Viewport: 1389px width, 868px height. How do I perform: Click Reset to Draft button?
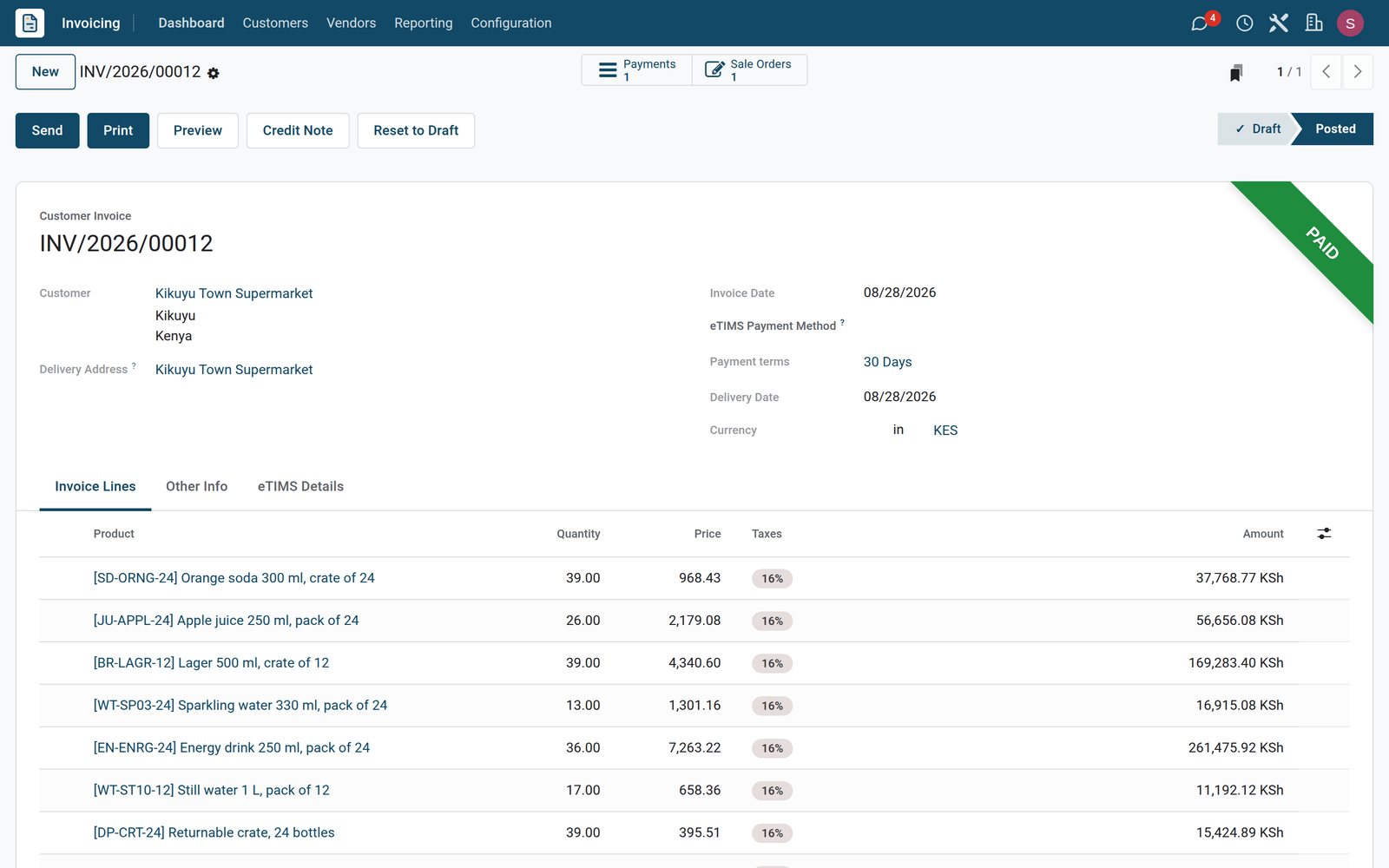pyautogui.click(x=416, y=130)
